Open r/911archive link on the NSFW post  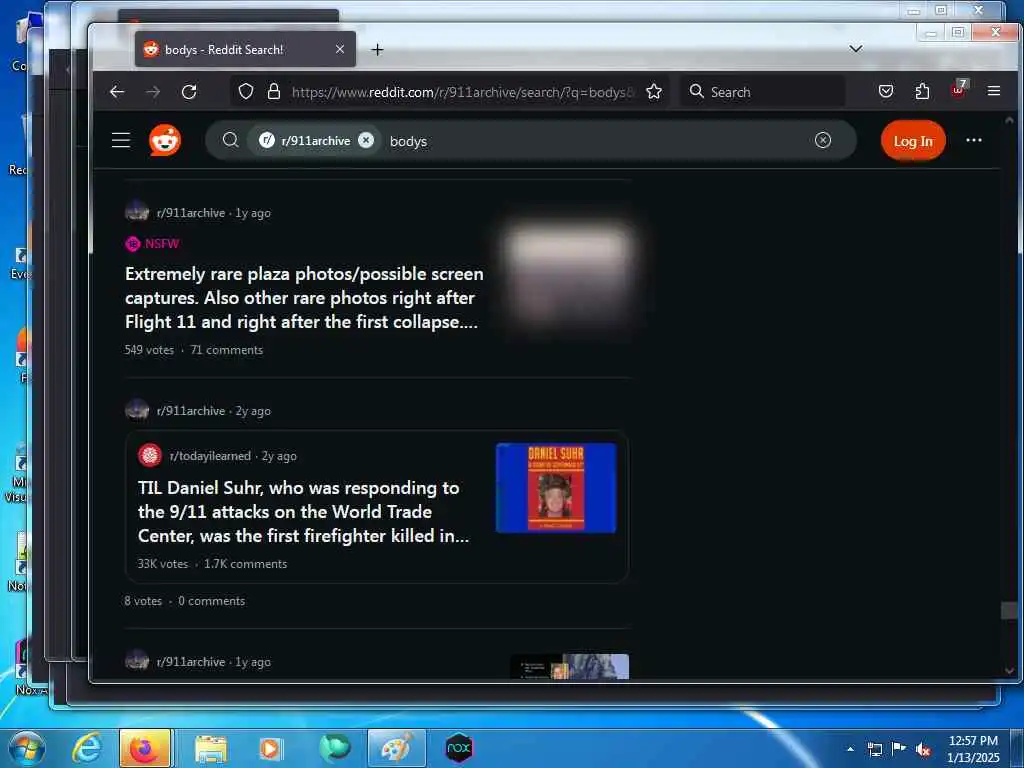[191, 213]
